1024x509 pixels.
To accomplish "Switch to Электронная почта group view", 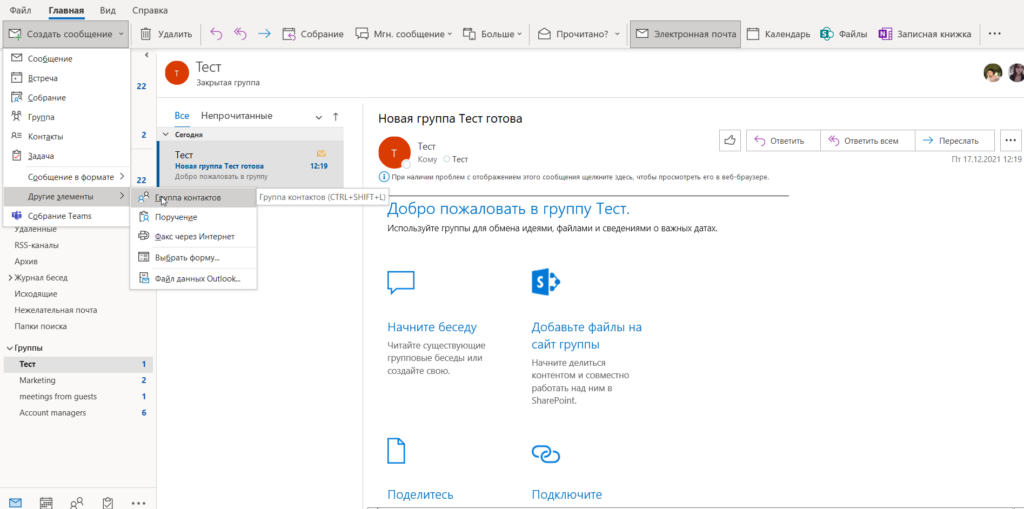I will click(x=686, y=34).
